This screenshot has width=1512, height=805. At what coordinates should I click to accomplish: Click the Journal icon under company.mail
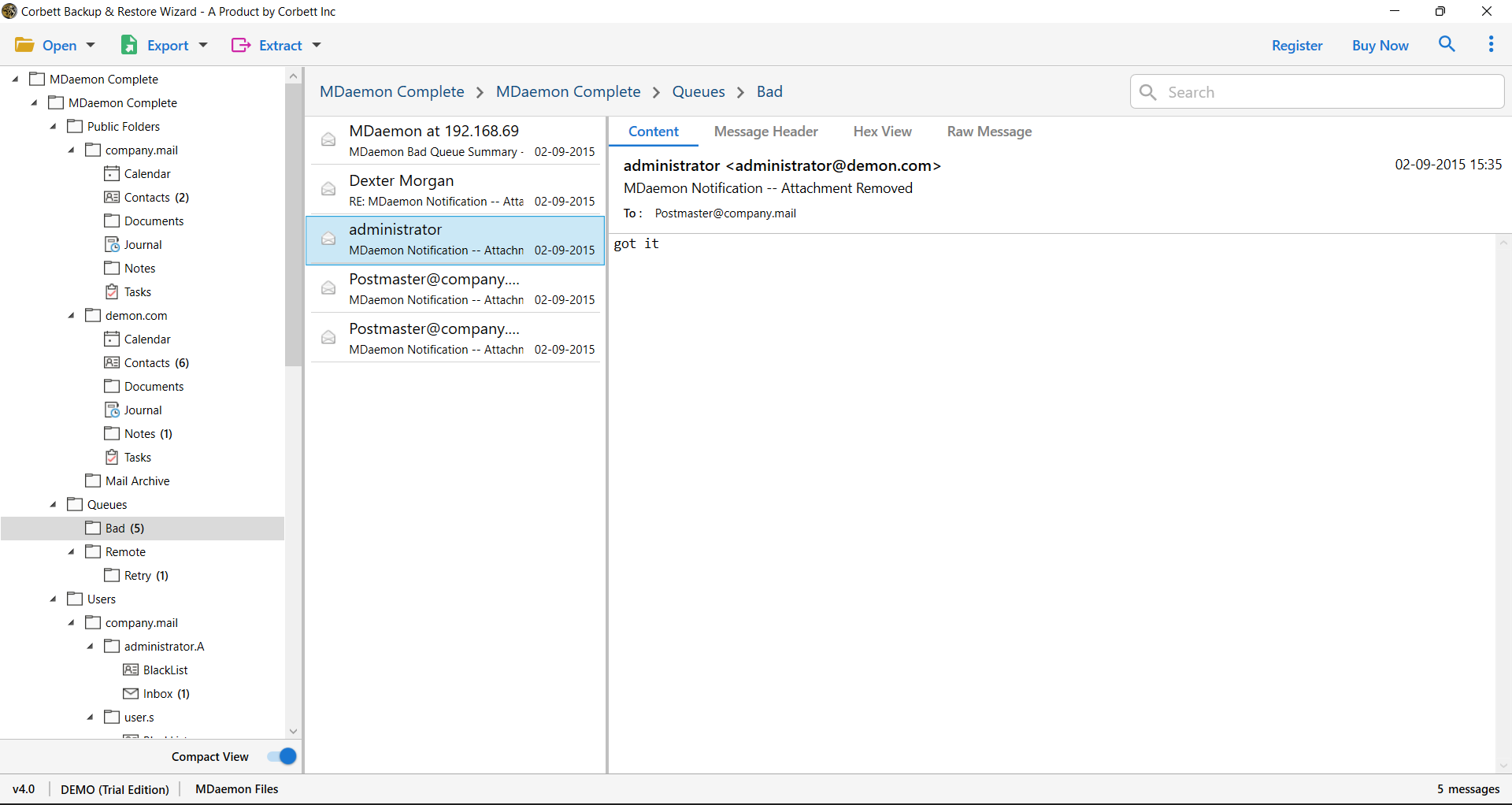112,244
